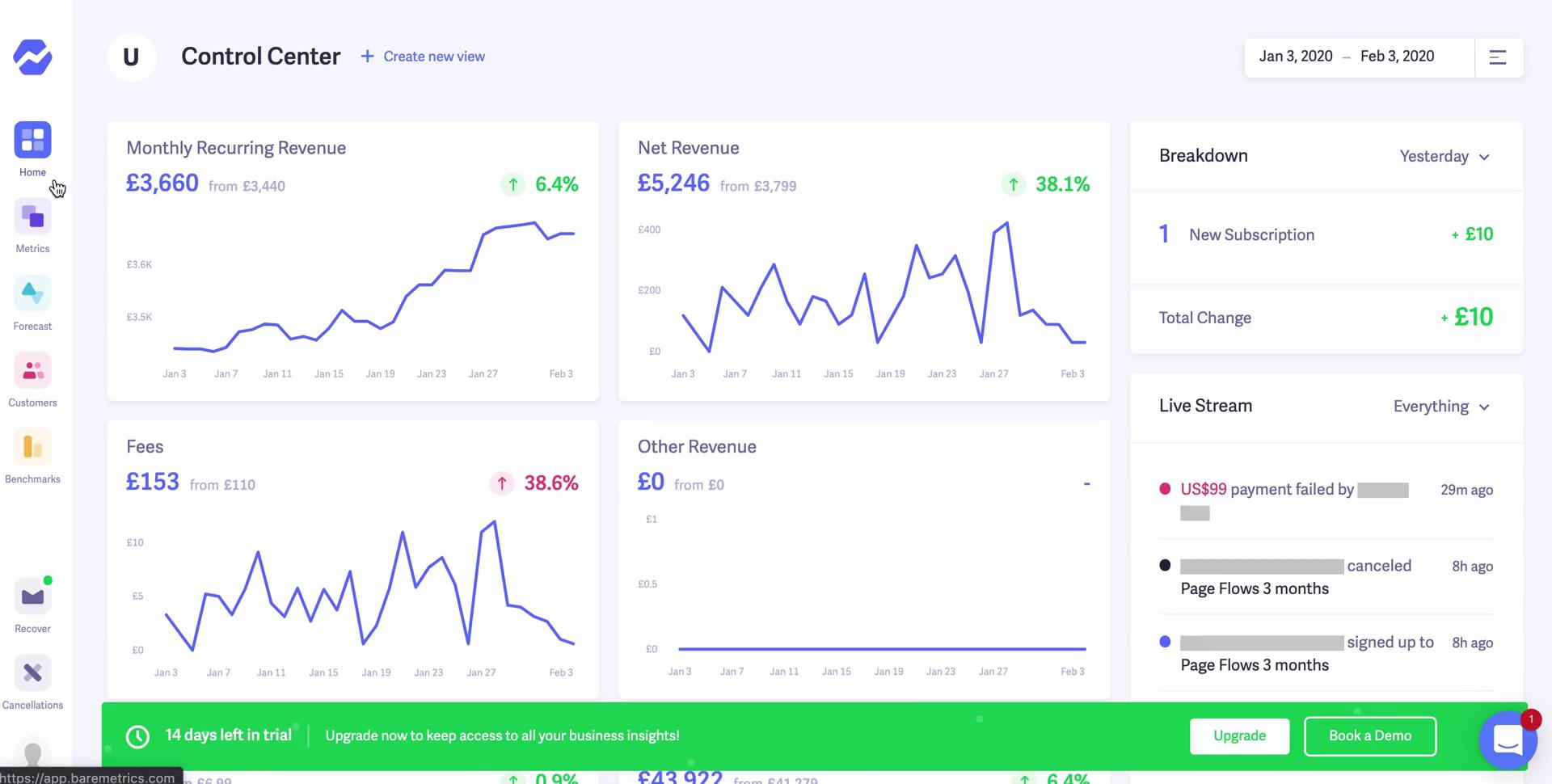This screenshot has width=1552, height=784.
Task: Click the plus icon beside Create new view
Action: pos(367,57)
